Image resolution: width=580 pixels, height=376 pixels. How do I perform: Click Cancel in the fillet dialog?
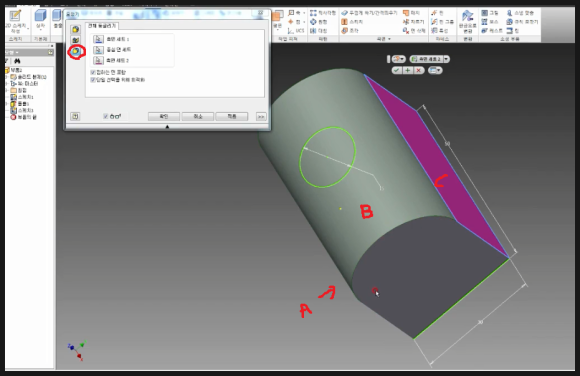[198, 117]
